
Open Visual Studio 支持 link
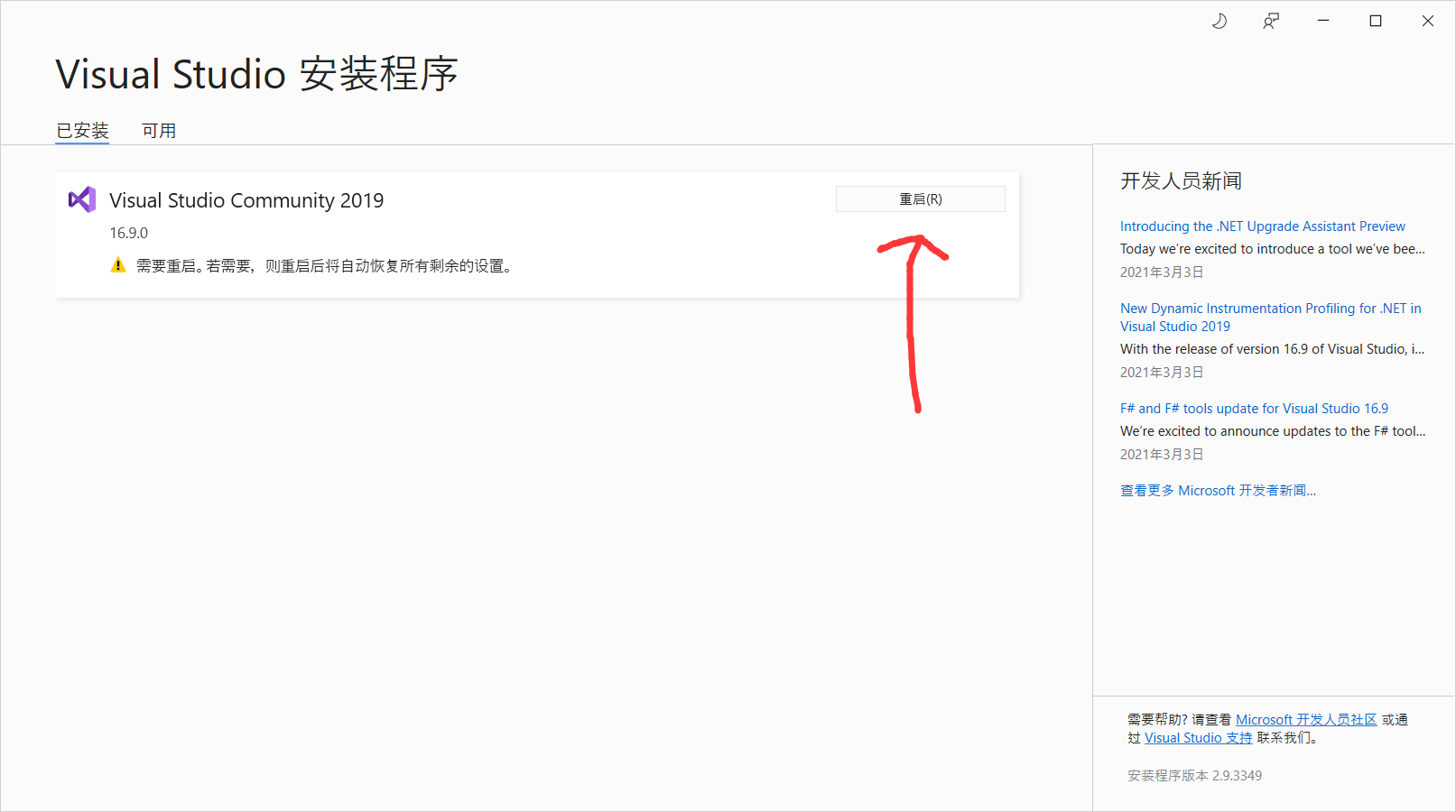tap(1199, 738)
